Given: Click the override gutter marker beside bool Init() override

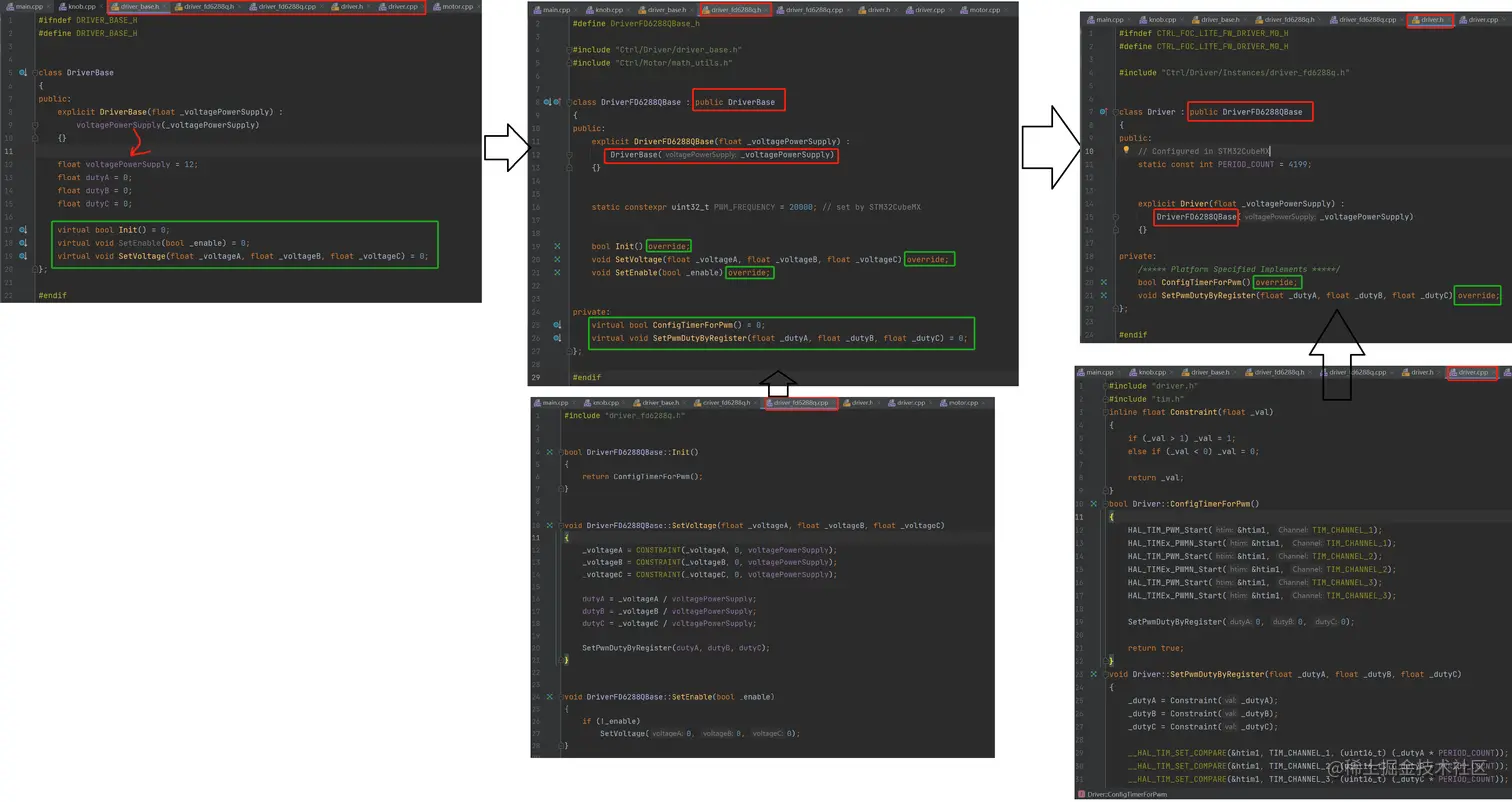Looking at the screenshot, I should 558,246.
